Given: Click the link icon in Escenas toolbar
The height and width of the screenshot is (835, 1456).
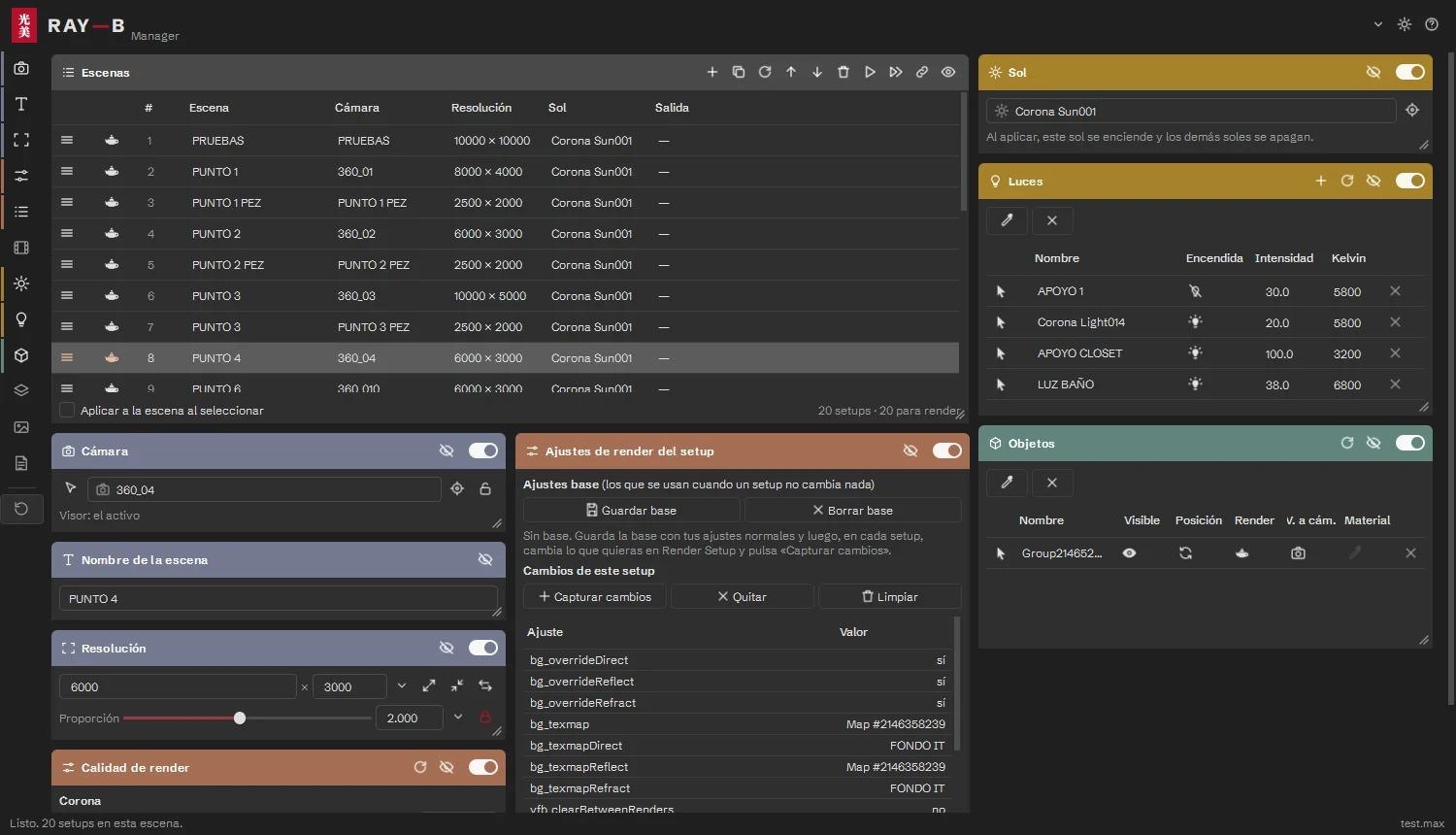Looking at the screenshot, I should (922, 72).
